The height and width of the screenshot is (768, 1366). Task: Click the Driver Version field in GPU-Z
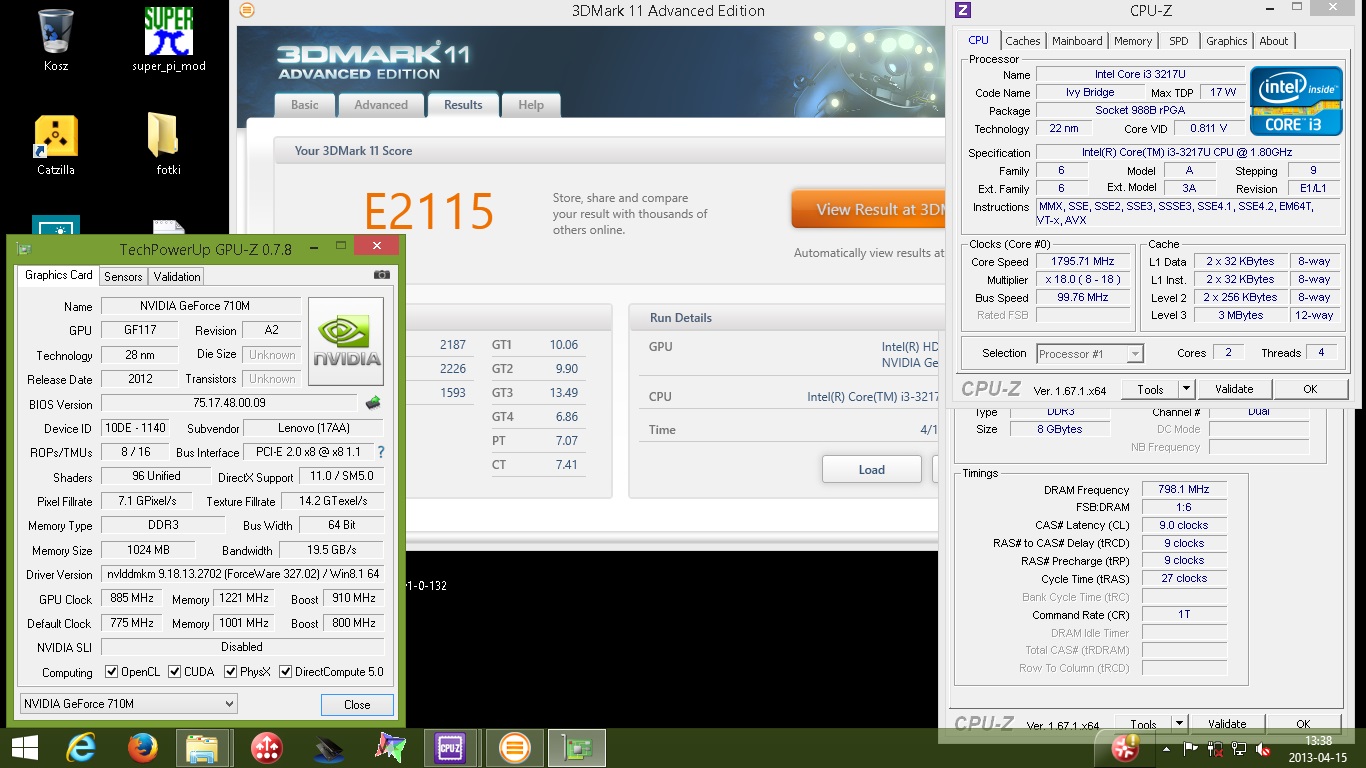coord(243,575)
